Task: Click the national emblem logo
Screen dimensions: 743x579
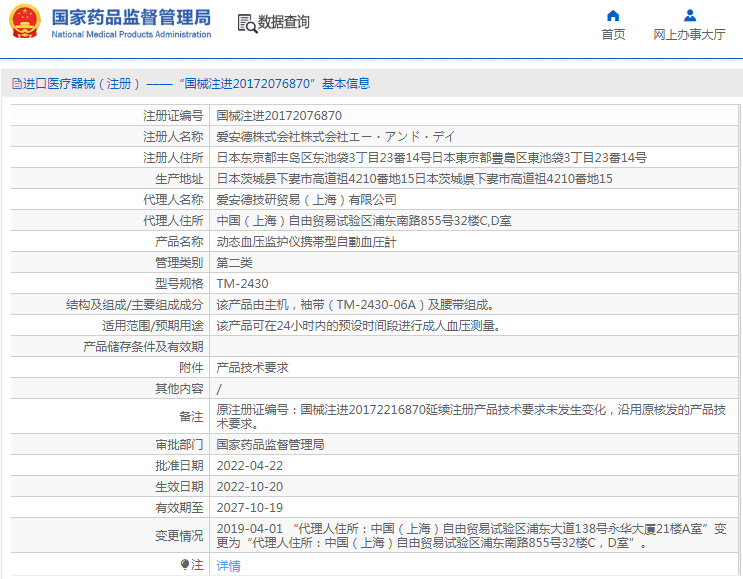Action: pyautogui.click(x=25, y=22)
